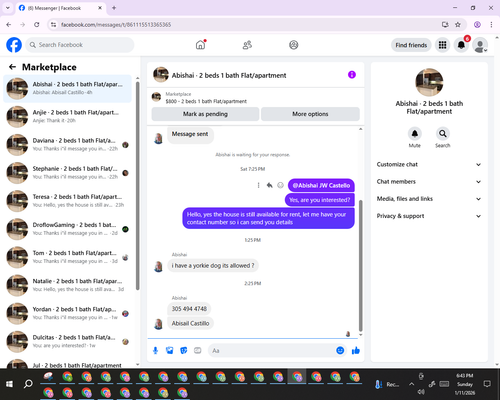React to the mention message with smiley icon
This screenshot has width=500, height=400.
(x=281, y=185)
